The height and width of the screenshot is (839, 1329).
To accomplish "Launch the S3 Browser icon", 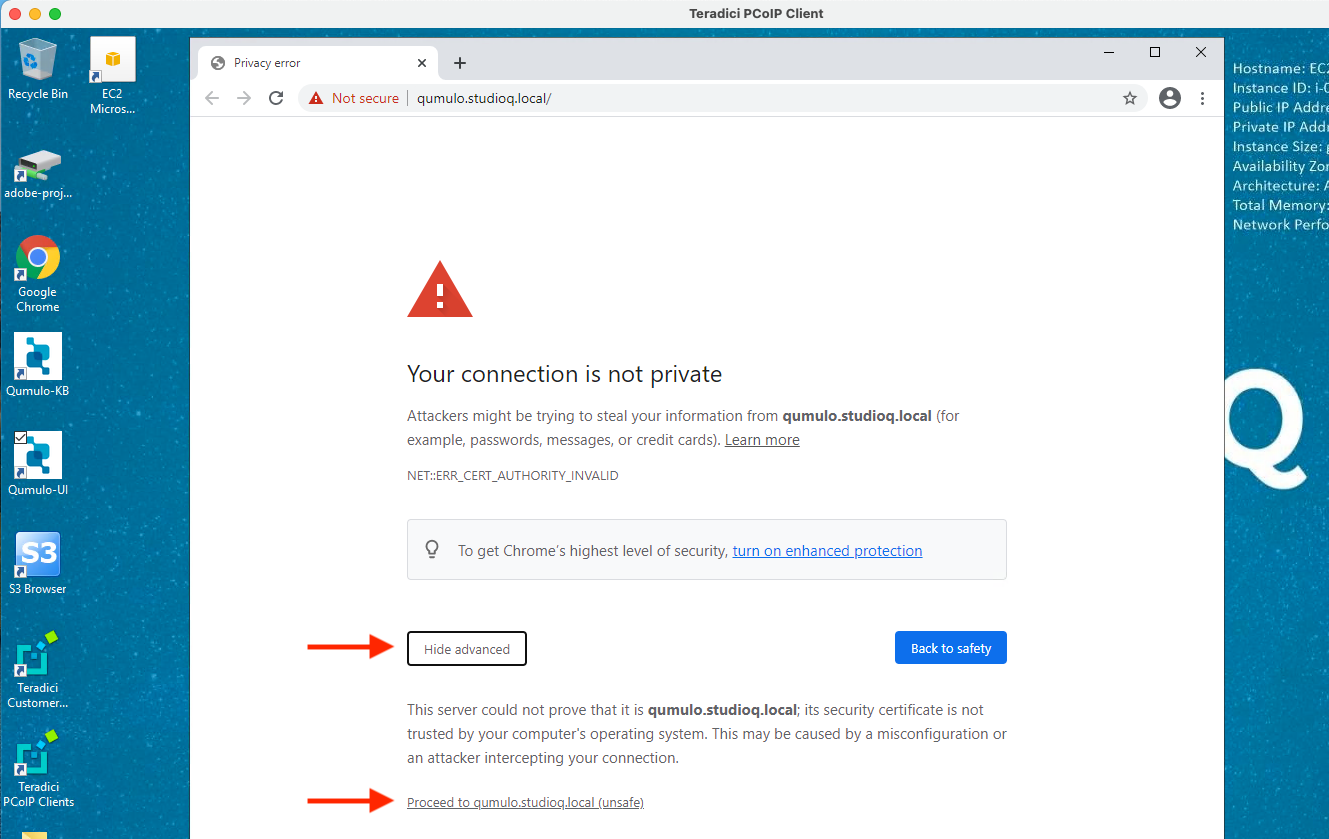I will pos(38,563).
